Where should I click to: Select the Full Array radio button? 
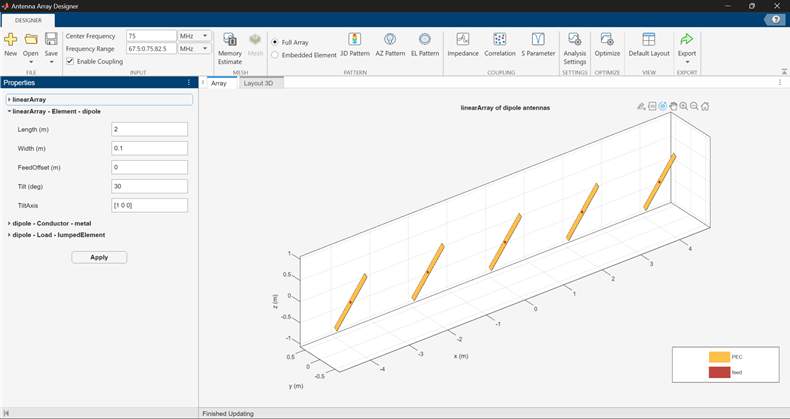click(275, 42)
